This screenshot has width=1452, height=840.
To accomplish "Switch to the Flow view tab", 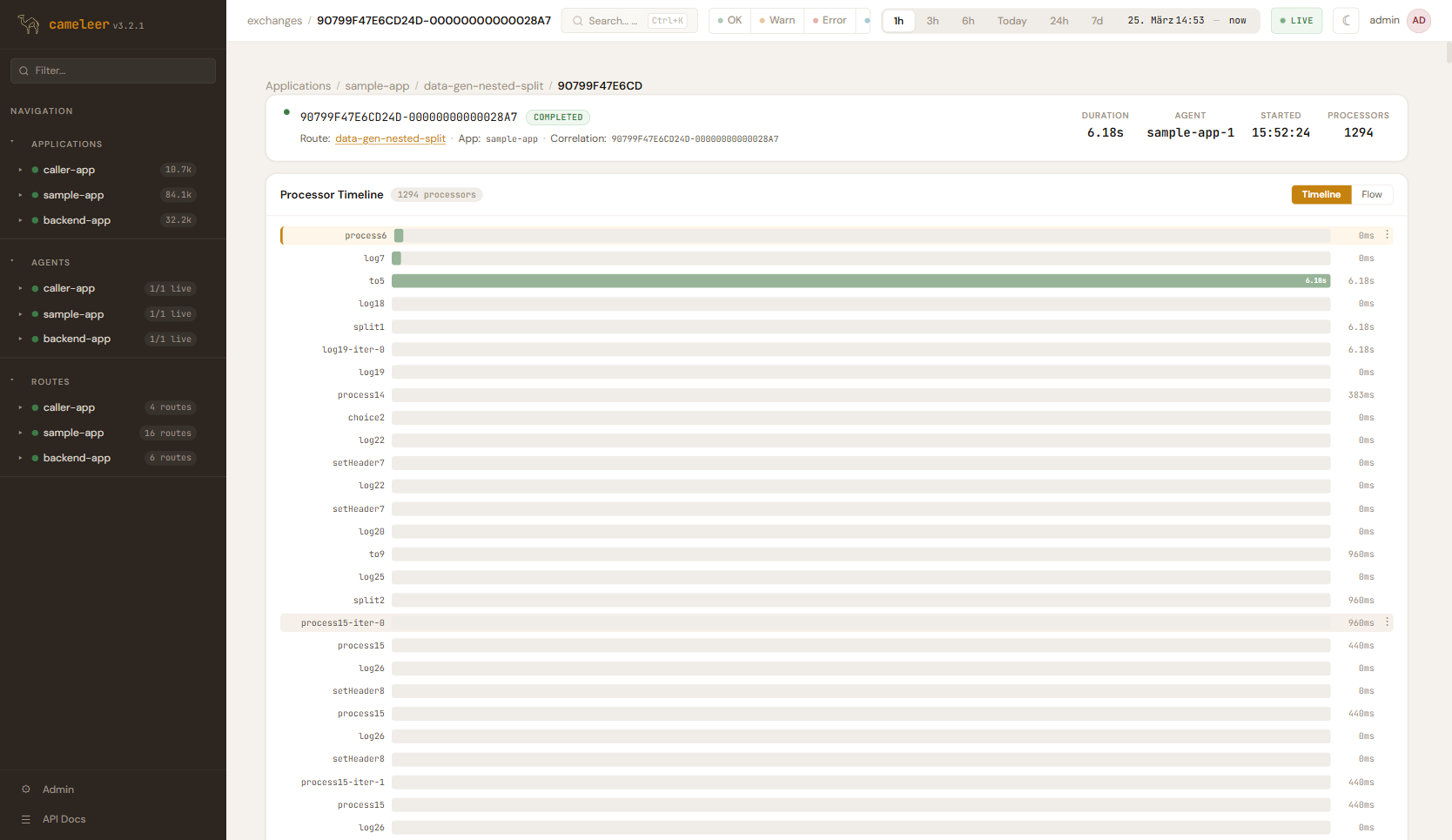I will click(x=1371, y=195).
